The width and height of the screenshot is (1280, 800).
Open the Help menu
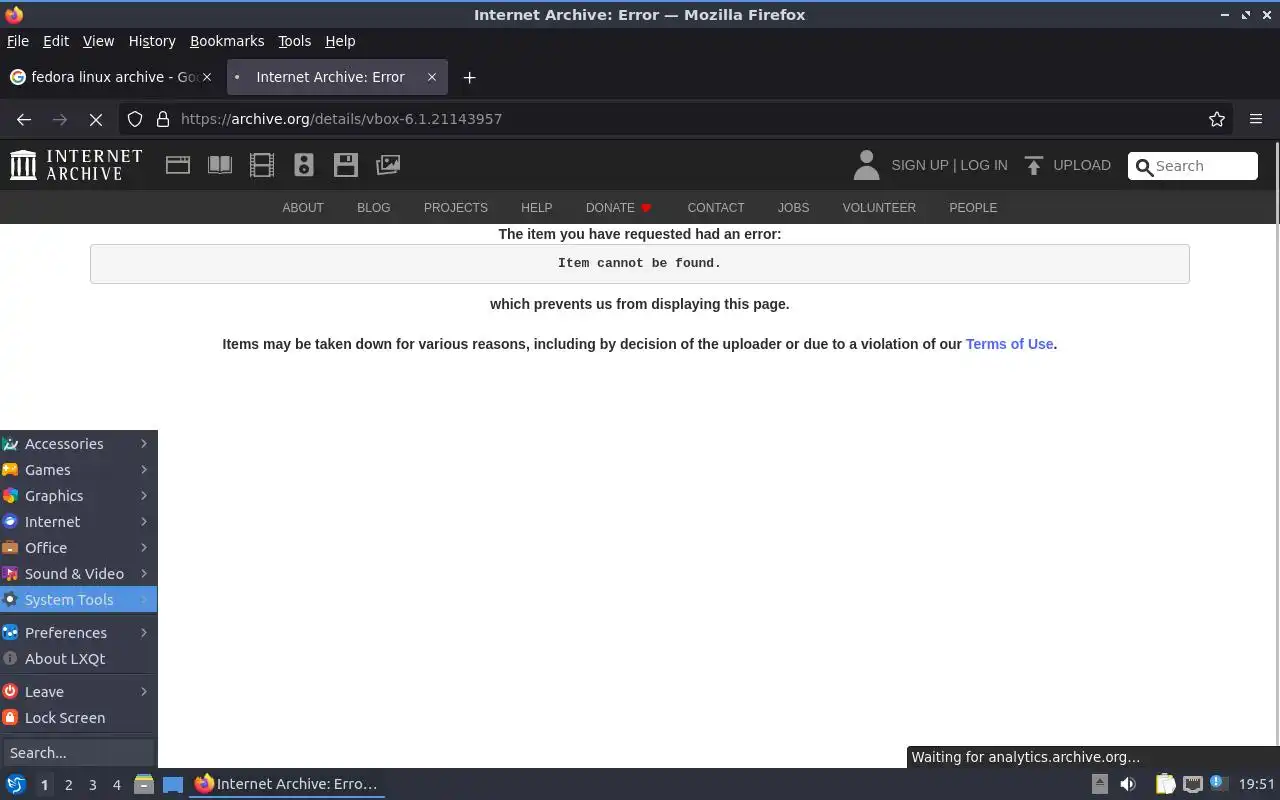tap(340, 41)
